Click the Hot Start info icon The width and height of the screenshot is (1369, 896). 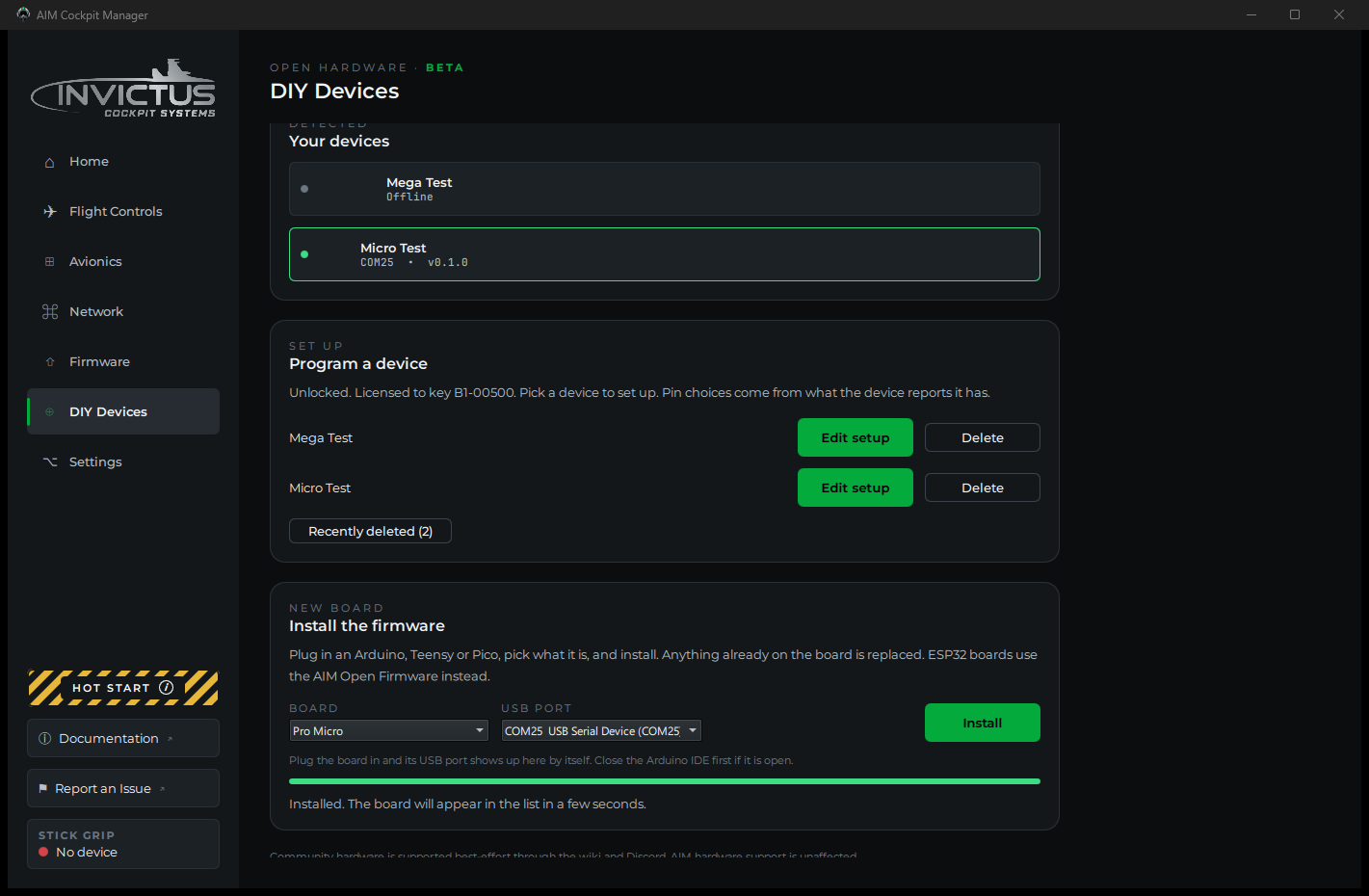[x=166, y=687]
